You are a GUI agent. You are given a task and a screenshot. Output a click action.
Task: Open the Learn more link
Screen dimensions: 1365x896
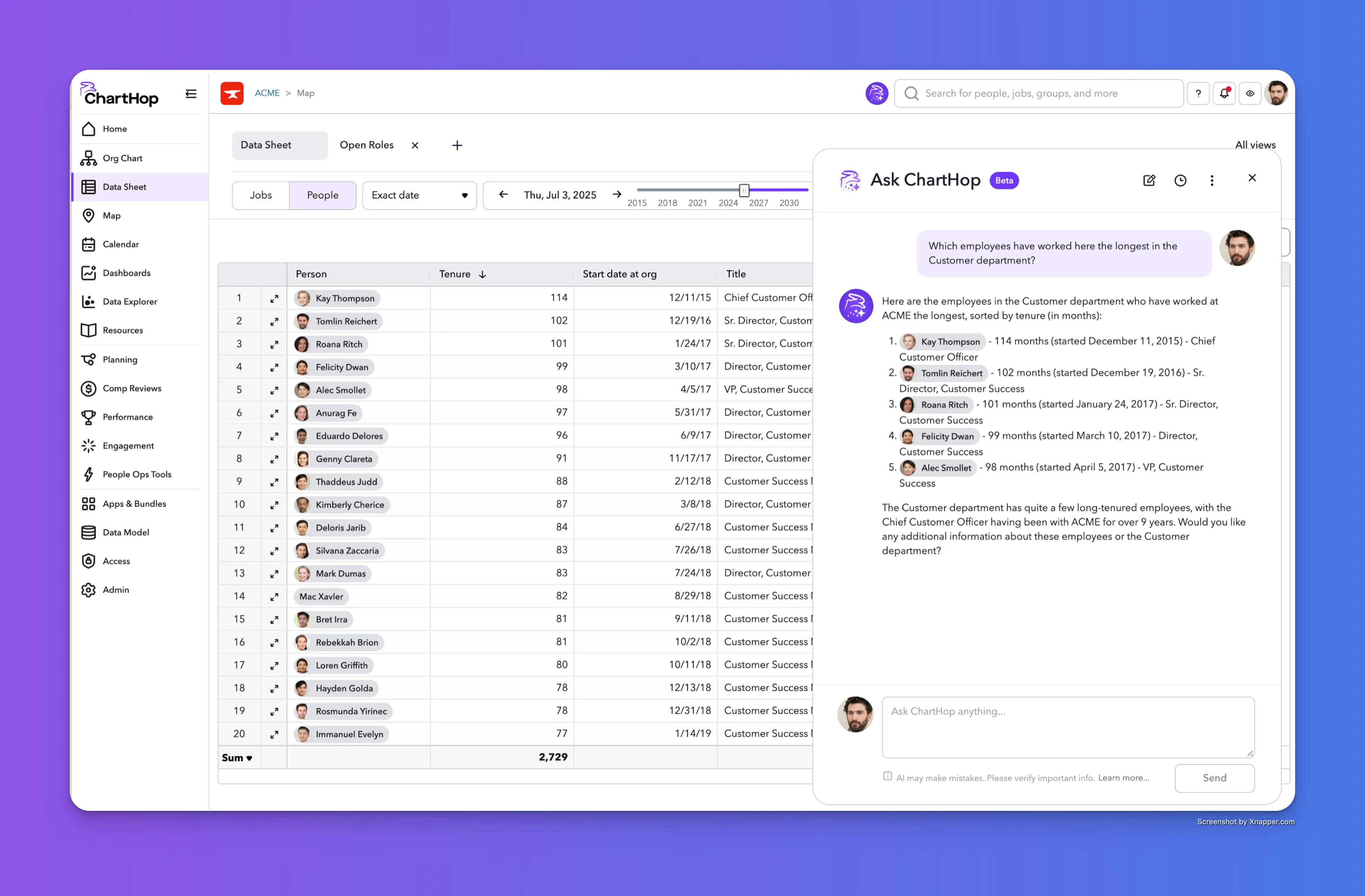point(1124,778)
